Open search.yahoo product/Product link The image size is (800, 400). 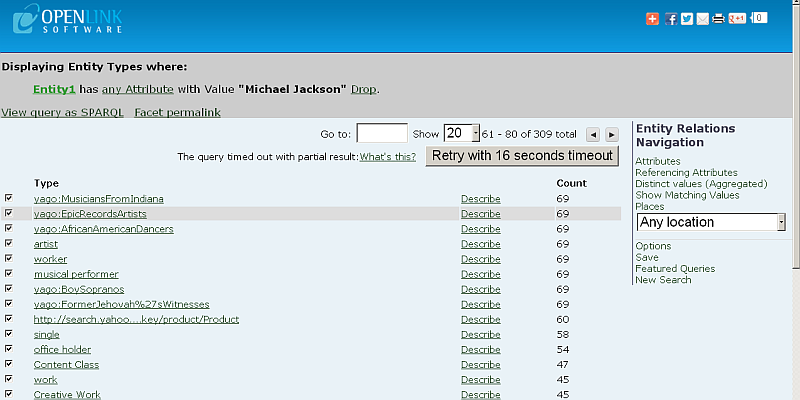tap(136, 320)
